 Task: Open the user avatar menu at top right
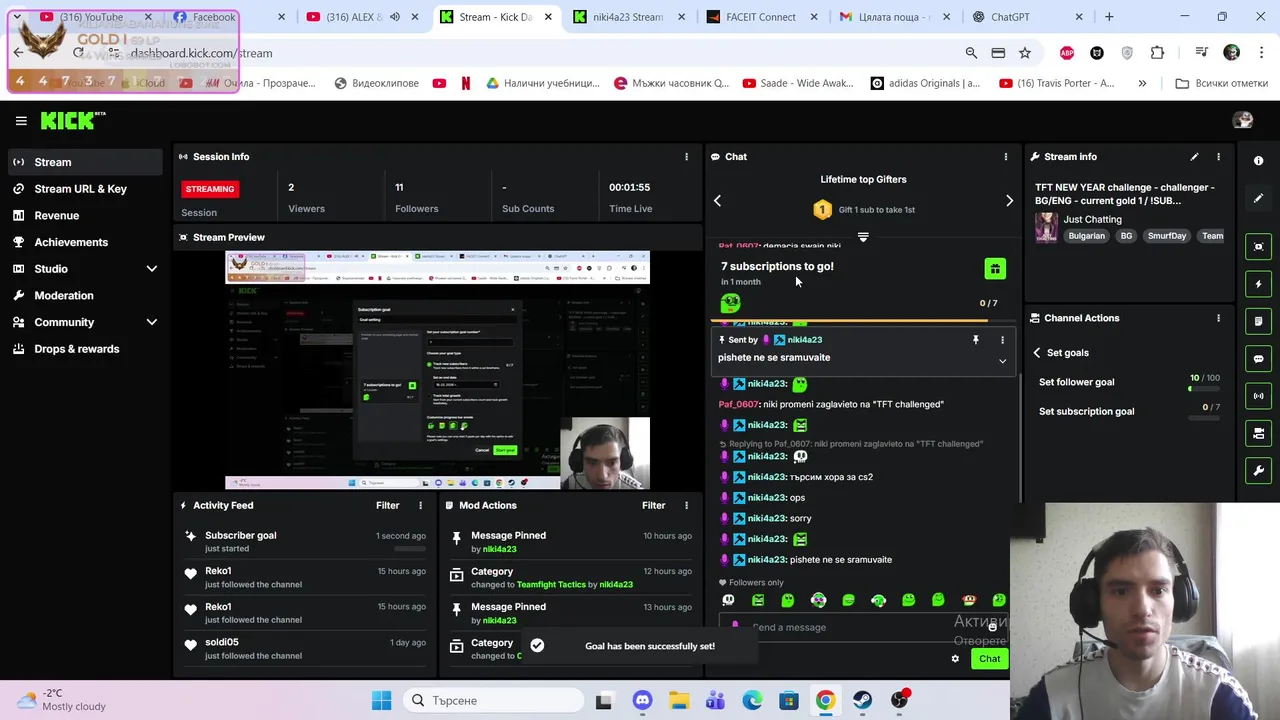pos(1243,121)
